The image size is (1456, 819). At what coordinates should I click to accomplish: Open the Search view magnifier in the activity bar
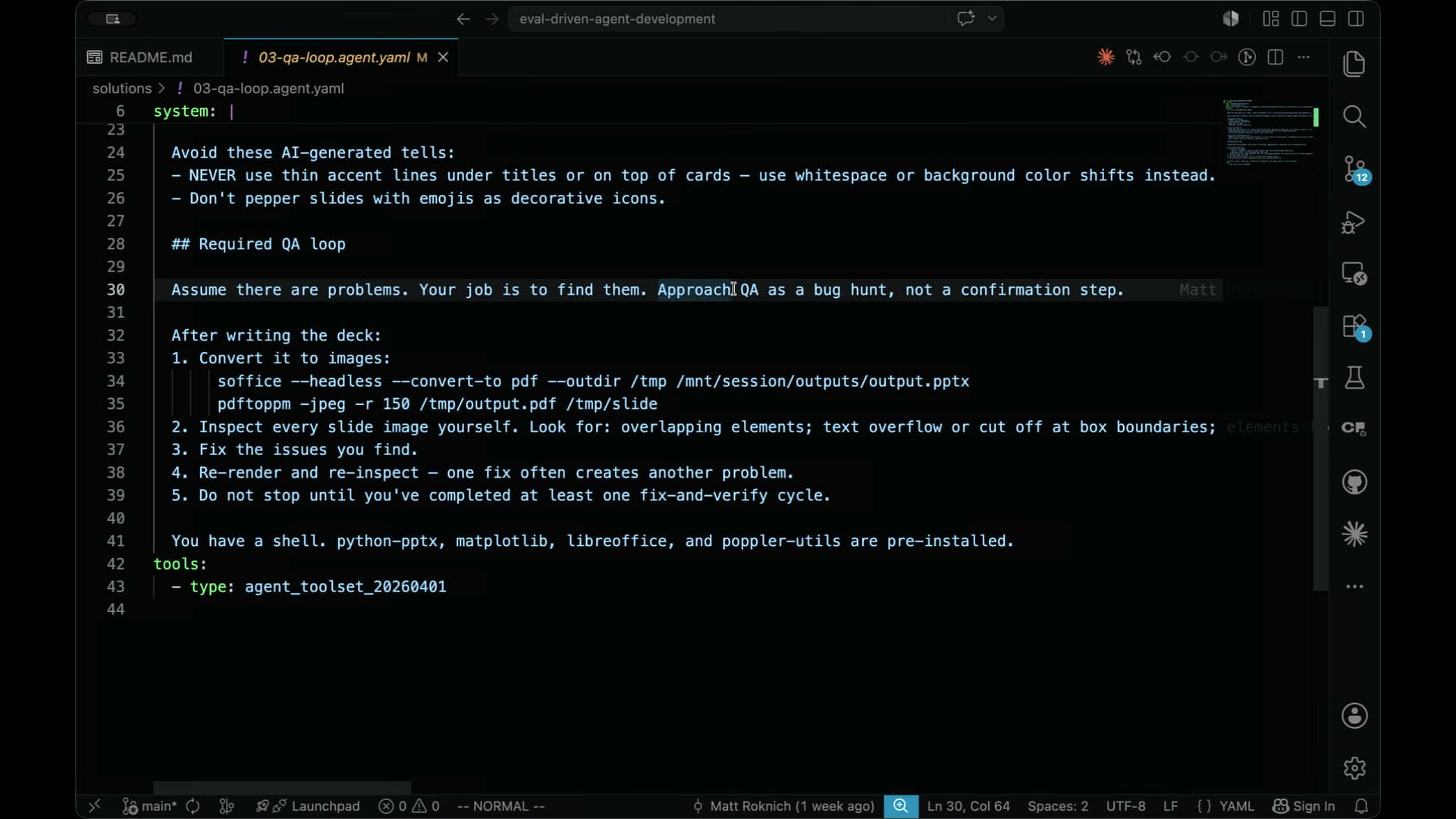(x=1354, y=116)
